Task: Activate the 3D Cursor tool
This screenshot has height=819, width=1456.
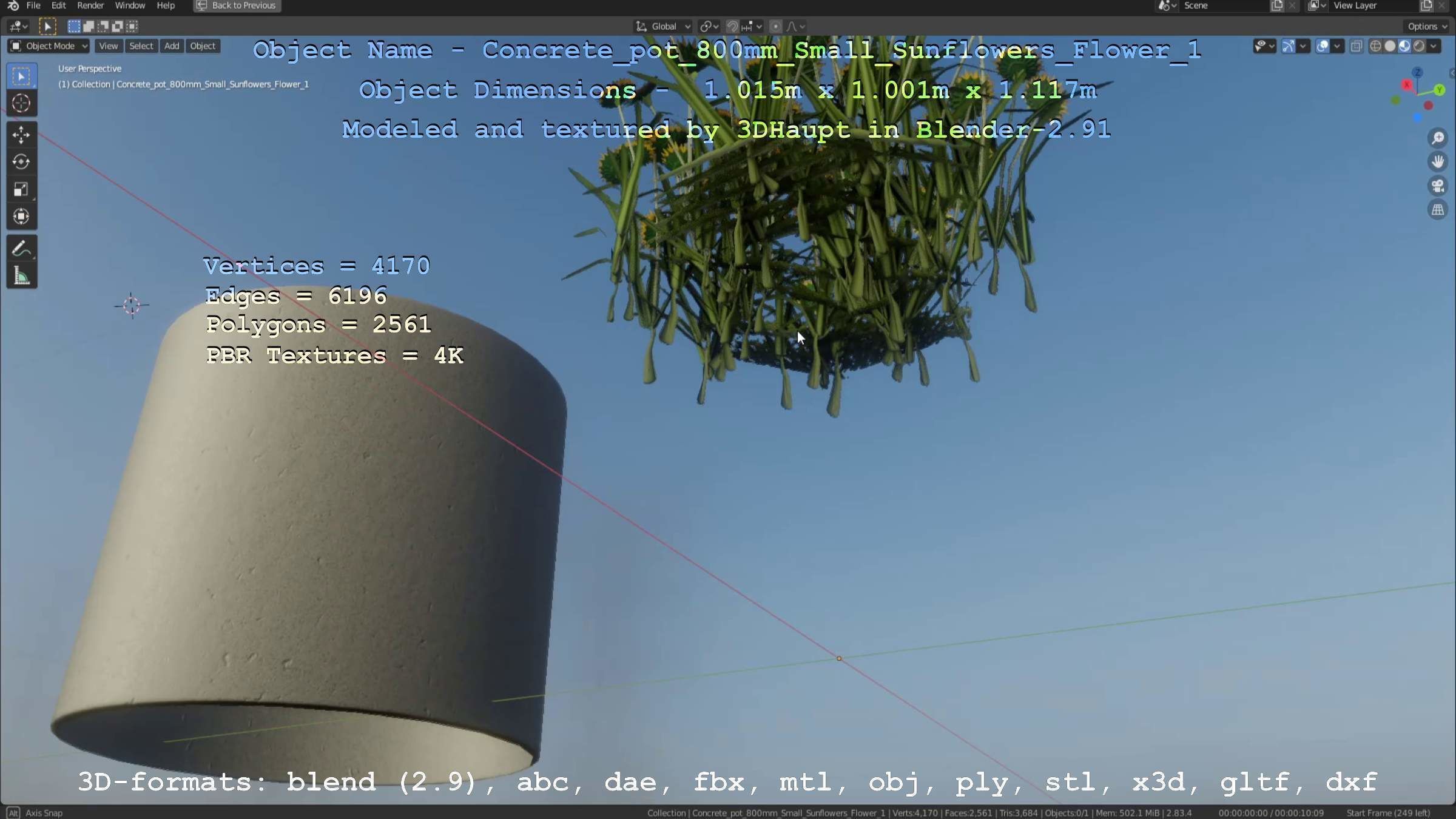Action: [x=21, y=104]
